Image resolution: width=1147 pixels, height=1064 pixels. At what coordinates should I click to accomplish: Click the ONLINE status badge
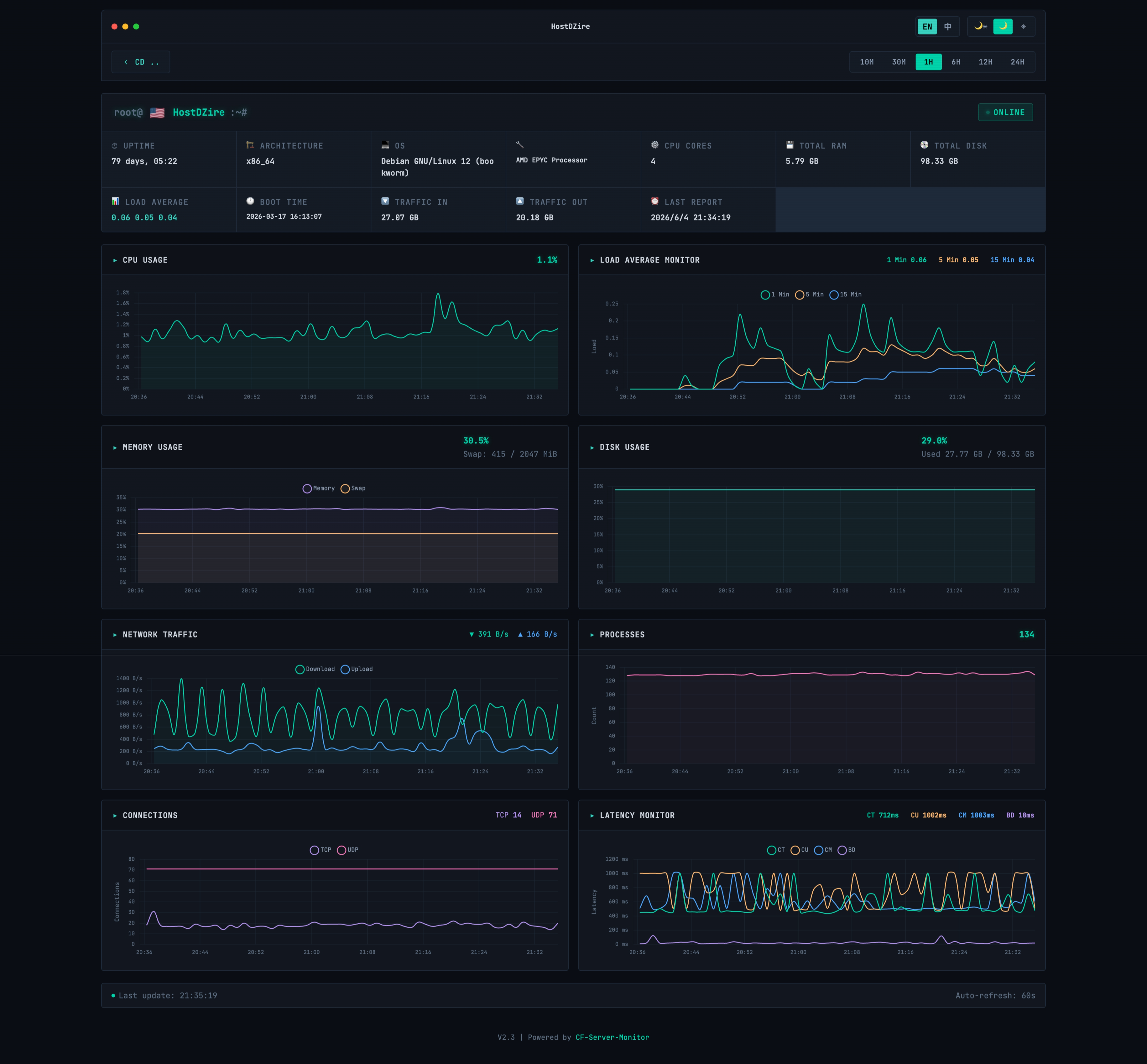click(1005, 112)
